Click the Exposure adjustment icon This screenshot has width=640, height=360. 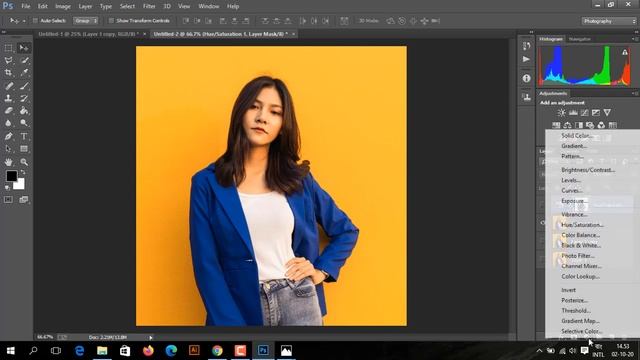pos(596,113)
